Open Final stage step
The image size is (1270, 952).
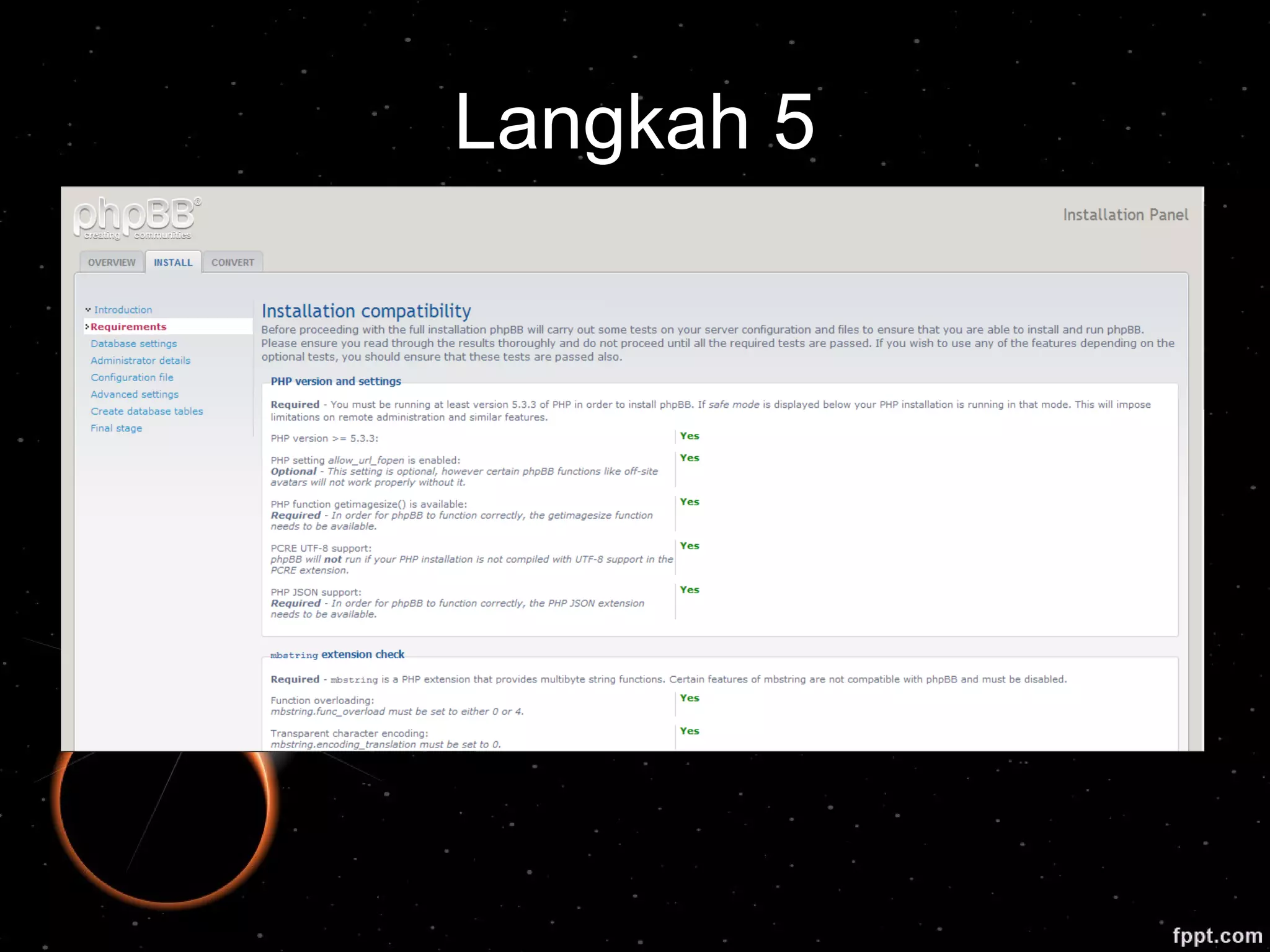(x=117, y=428)
